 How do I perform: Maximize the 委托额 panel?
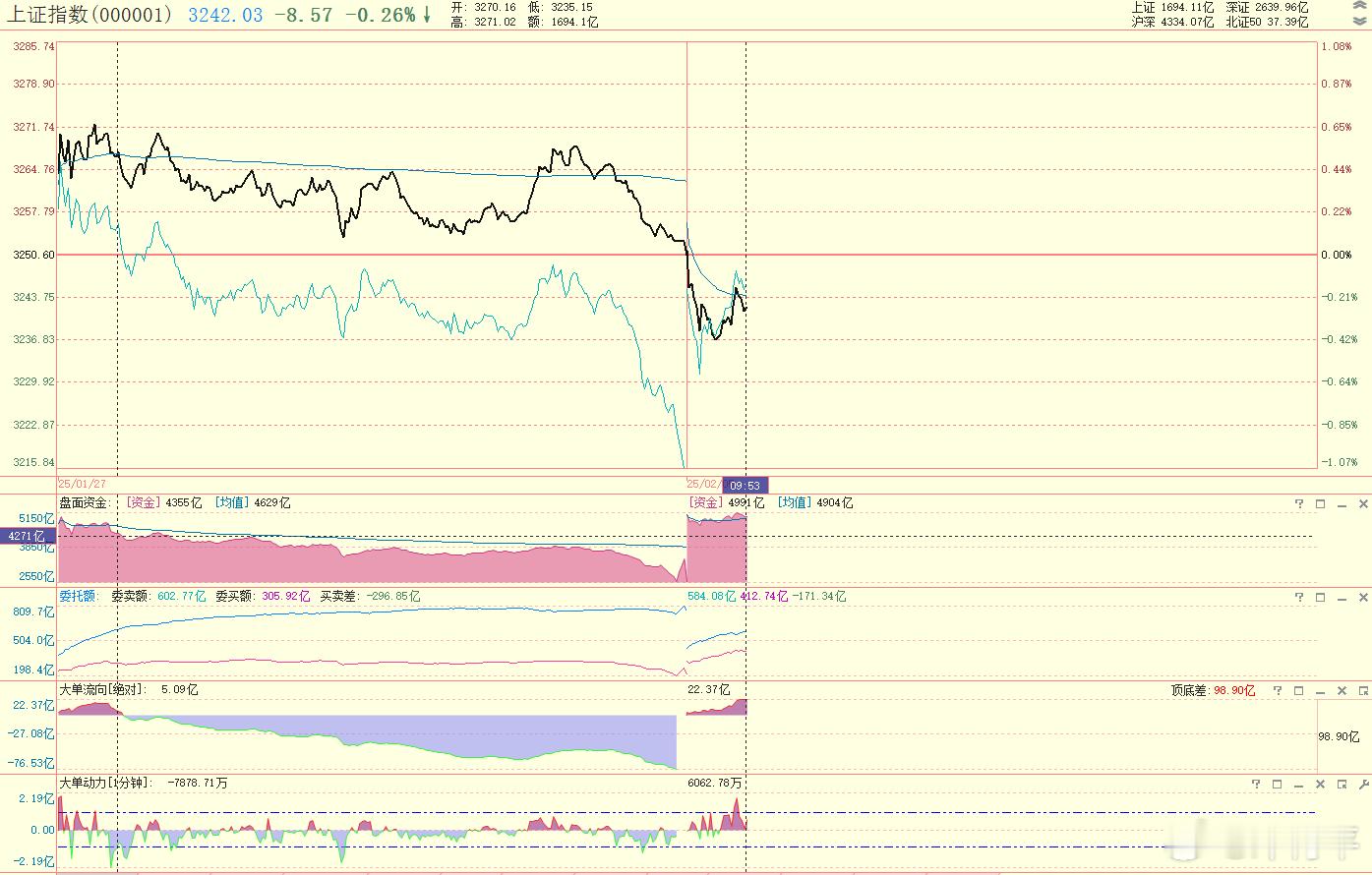pyautogui.click(x=1320, y=597)
